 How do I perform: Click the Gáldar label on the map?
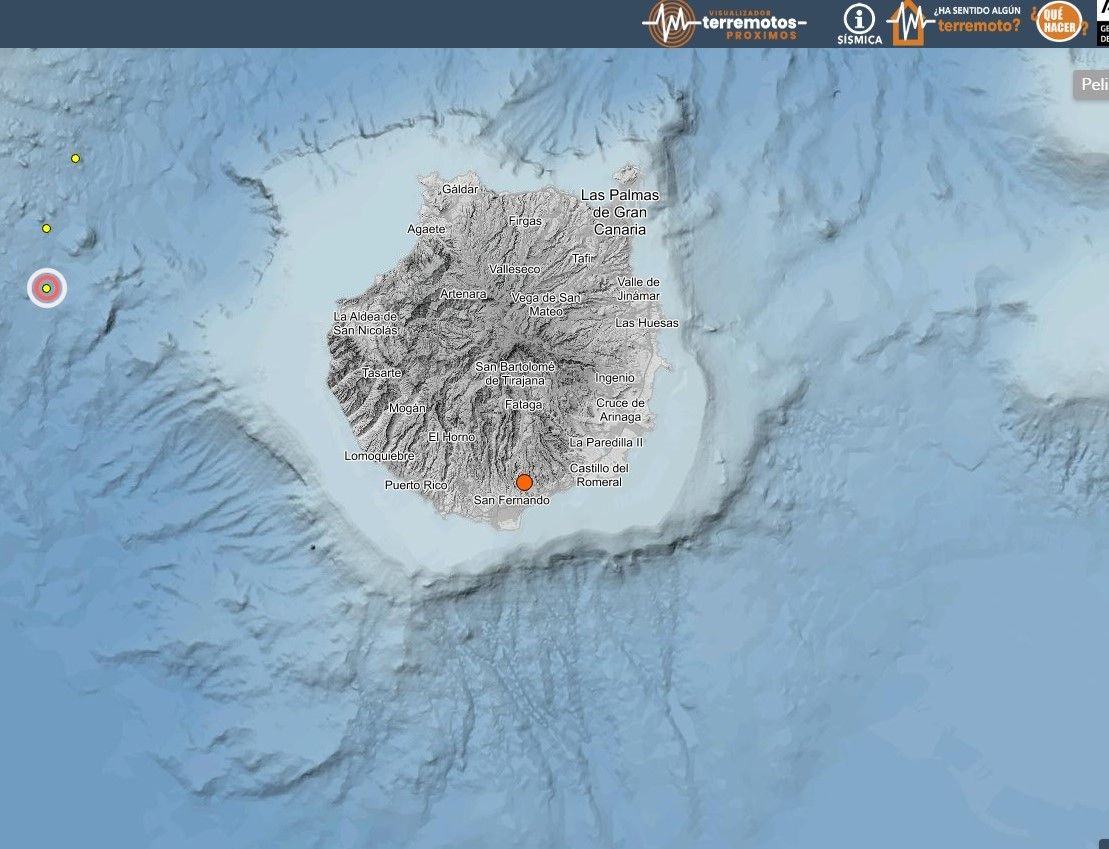click(460, 188)
